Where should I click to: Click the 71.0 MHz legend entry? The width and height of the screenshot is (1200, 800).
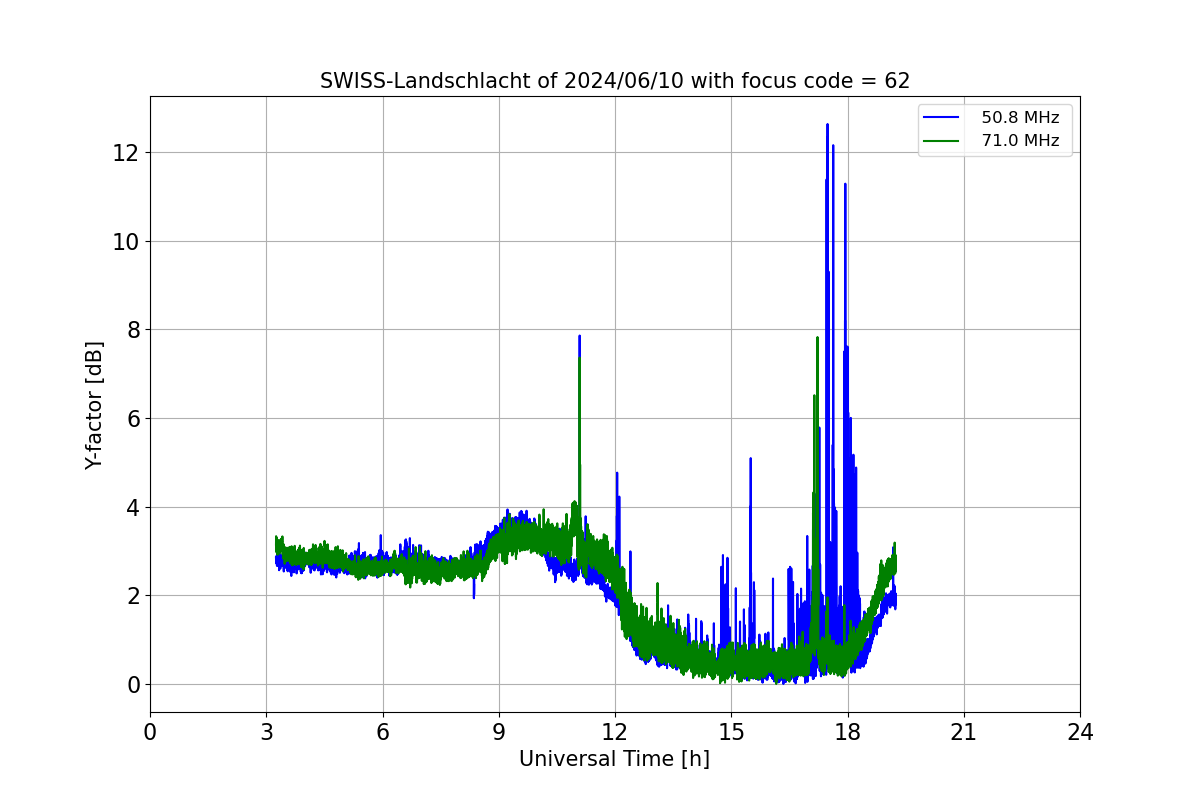pos(1020,141)
